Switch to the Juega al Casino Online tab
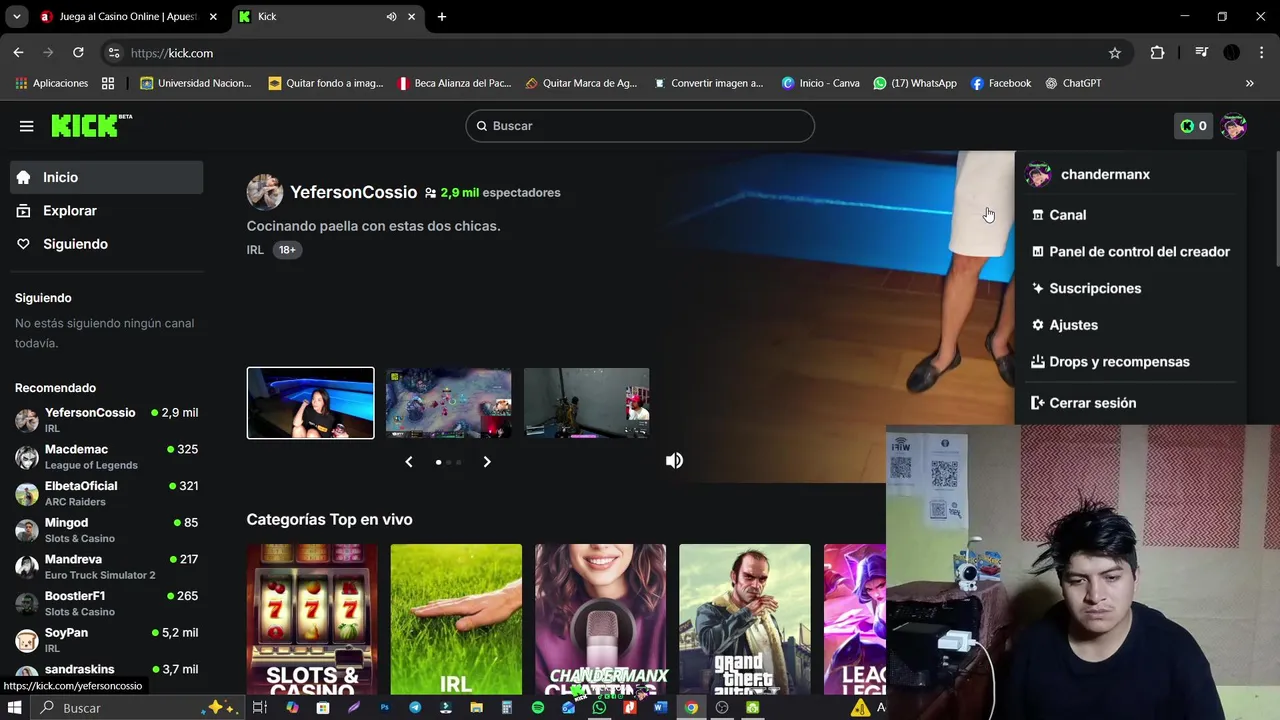The height and width of the screenshot is (720, 1280). [x=129, y=17]
